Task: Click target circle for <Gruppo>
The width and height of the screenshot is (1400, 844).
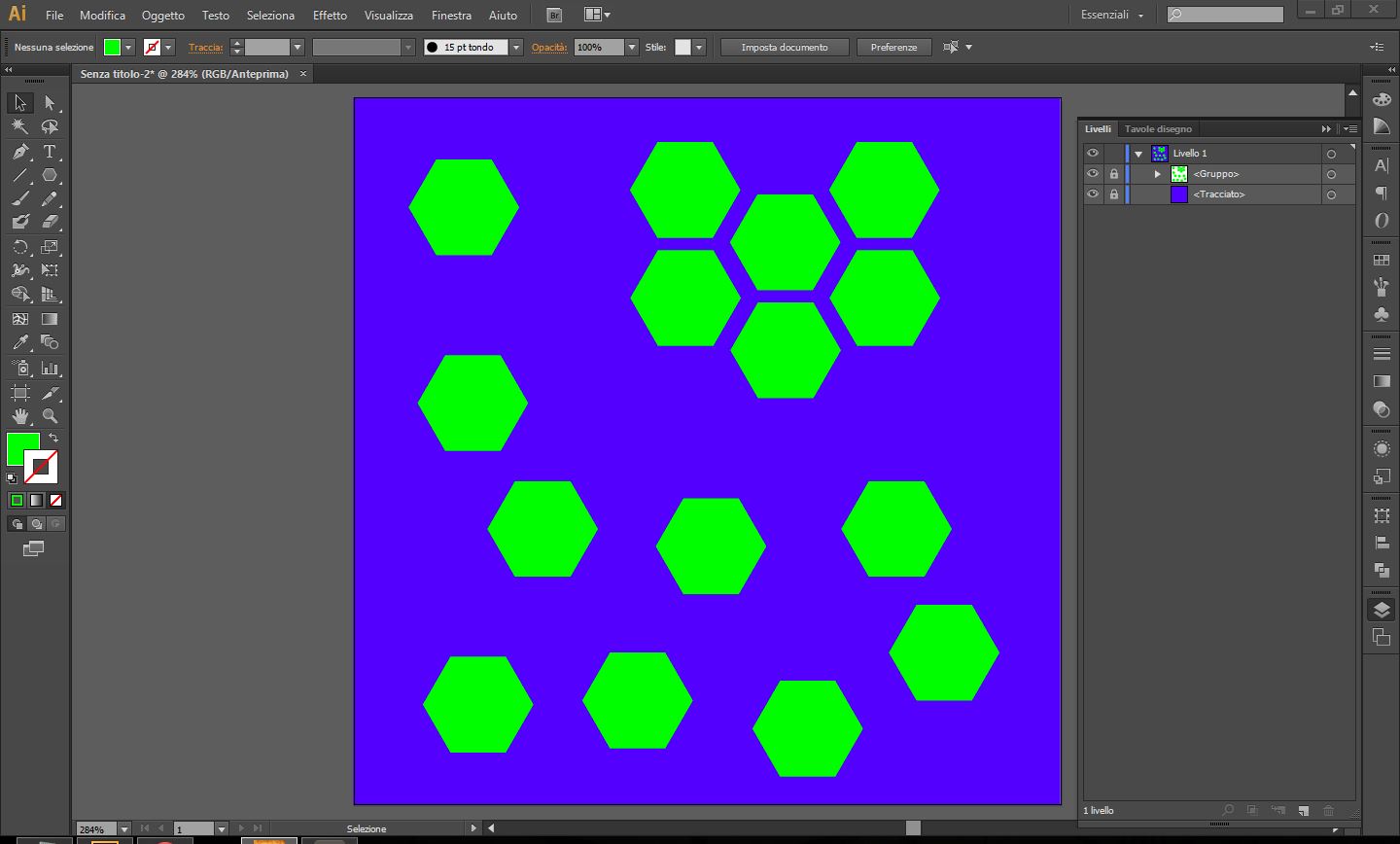Action: 1331,174
